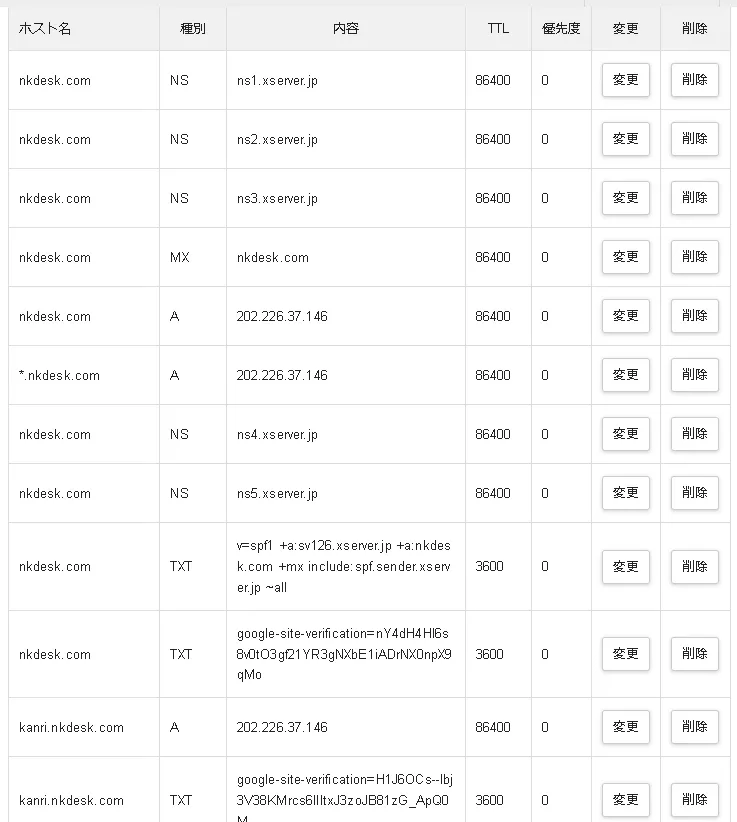
Task: Remove the ns5.xserver.jp NS record
Action: (694, 493)
